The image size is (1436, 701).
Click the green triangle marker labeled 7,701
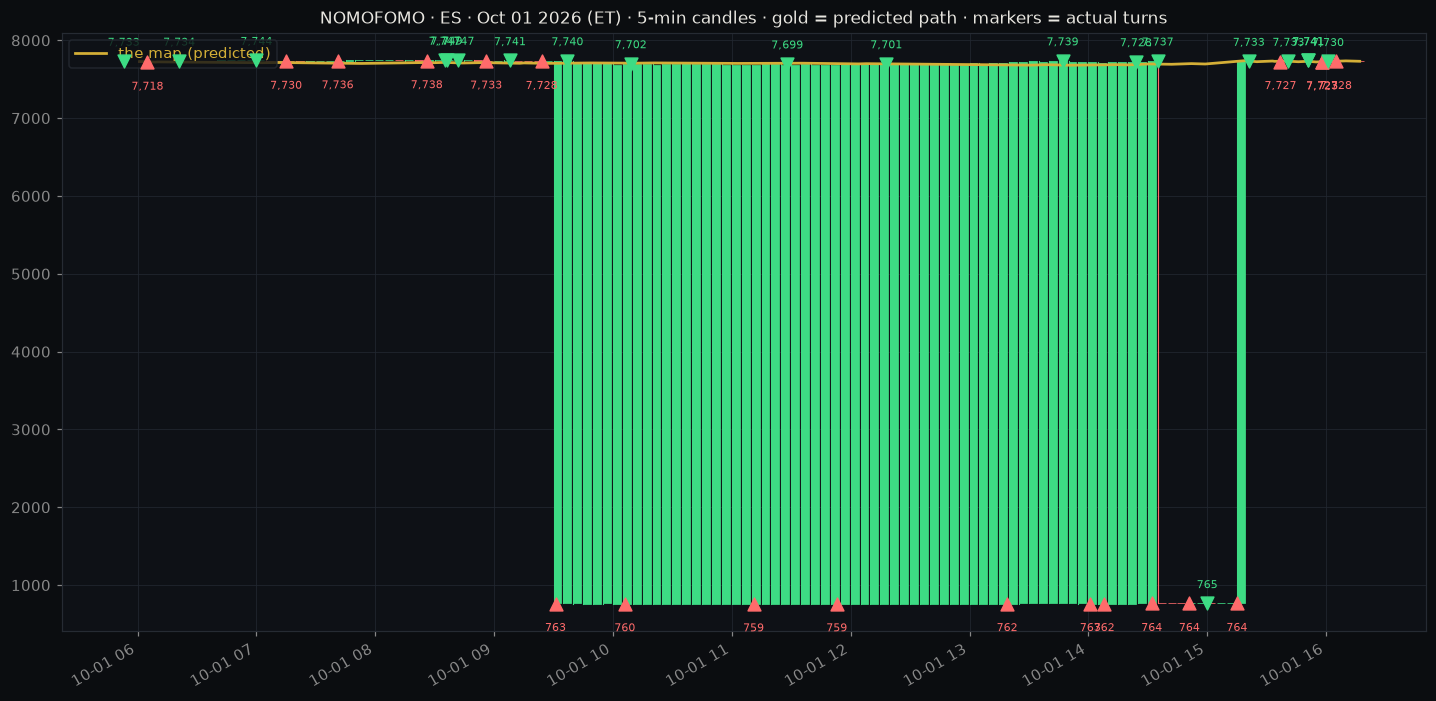[886, 64]
